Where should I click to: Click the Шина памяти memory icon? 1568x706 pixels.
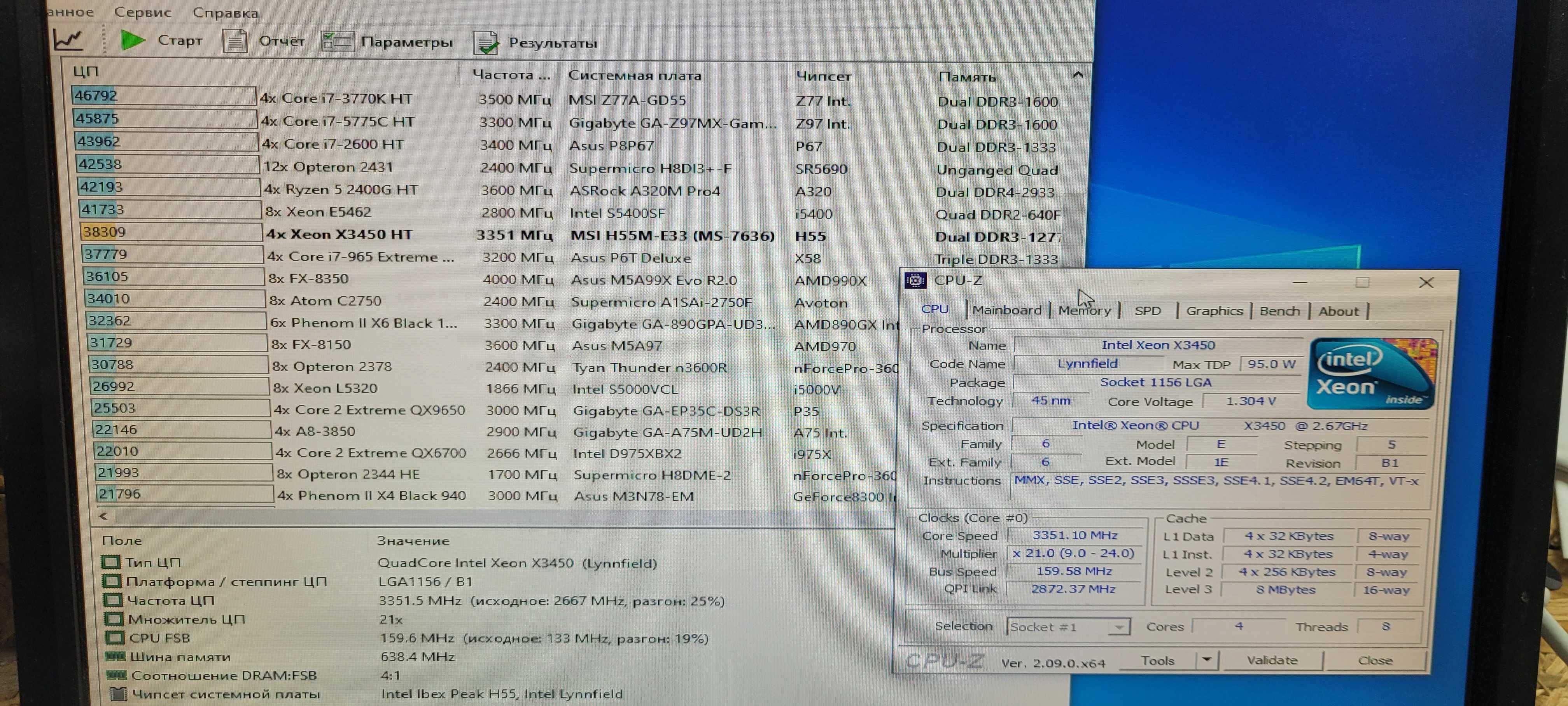(x=115, y=656)
